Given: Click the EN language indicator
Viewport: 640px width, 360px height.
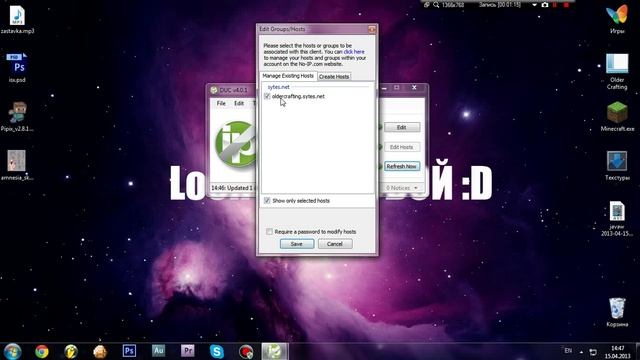Looking at the screenshot, I should coord(568,351).
